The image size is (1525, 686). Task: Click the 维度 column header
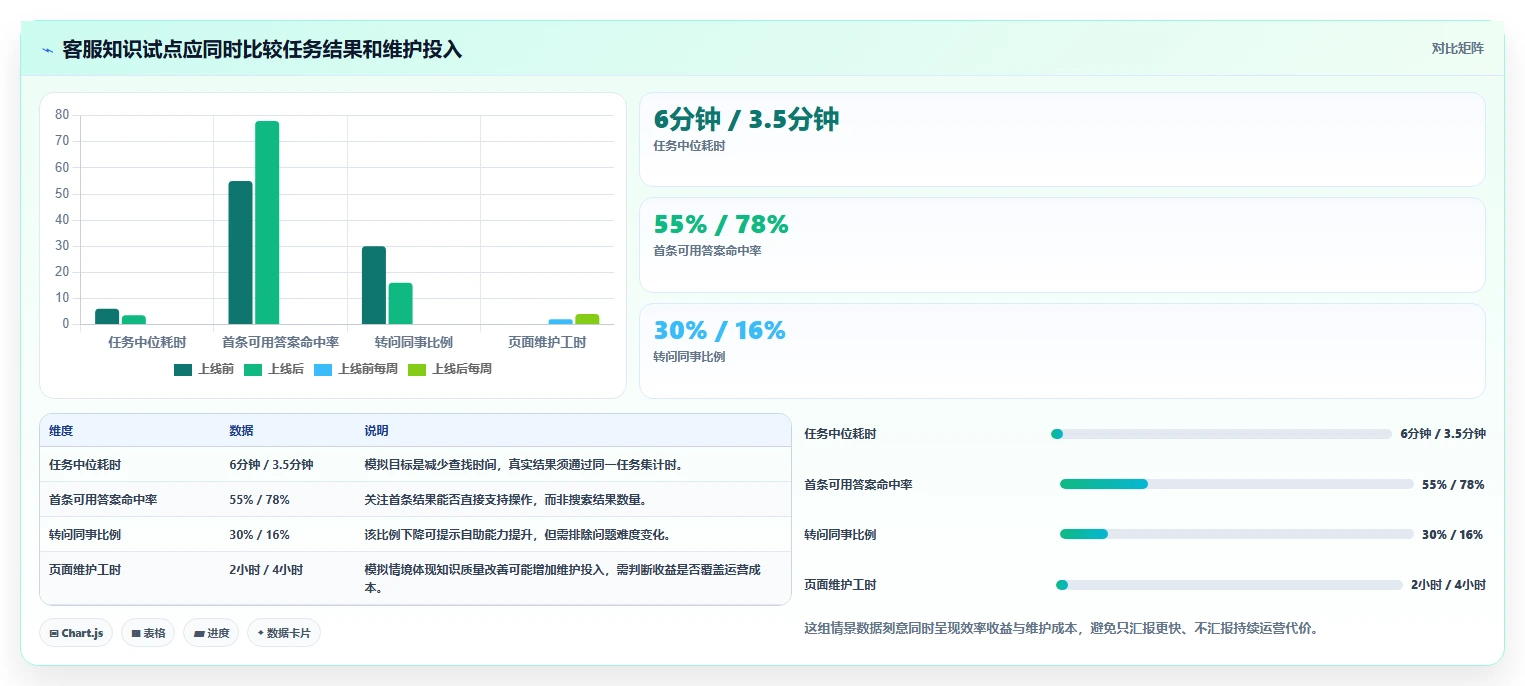[x=61, y=431]
